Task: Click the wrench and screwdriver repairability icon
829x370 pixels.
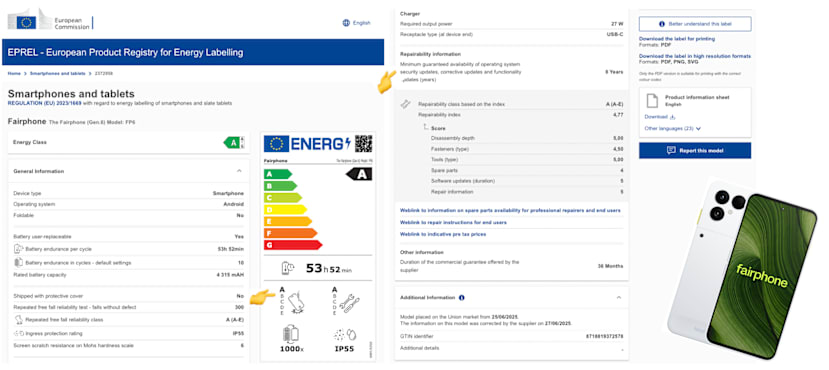Action: (x=349, y=302)
